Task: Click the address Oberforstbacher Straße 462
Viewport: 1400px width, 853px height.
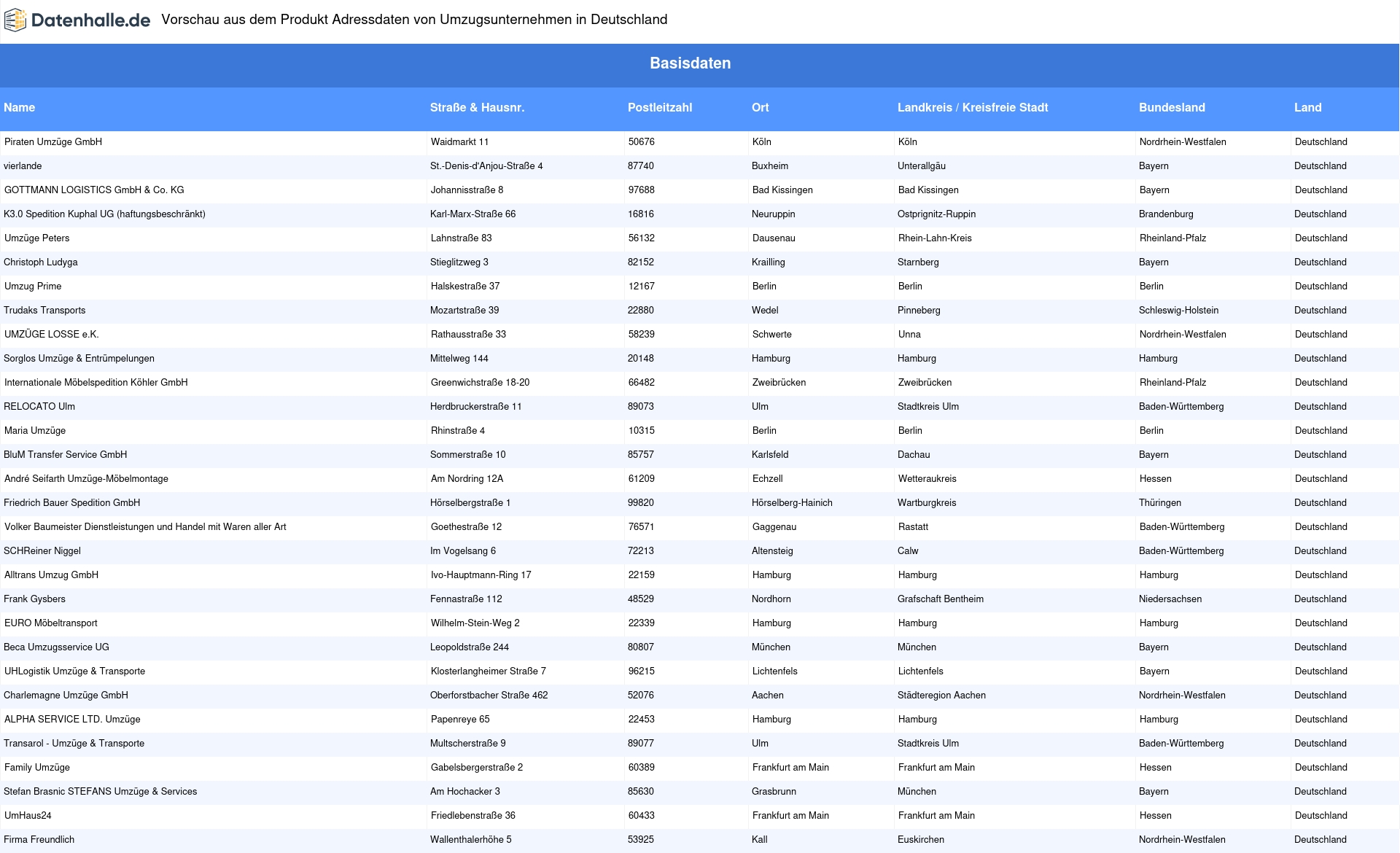Action: tap(489, 696)
